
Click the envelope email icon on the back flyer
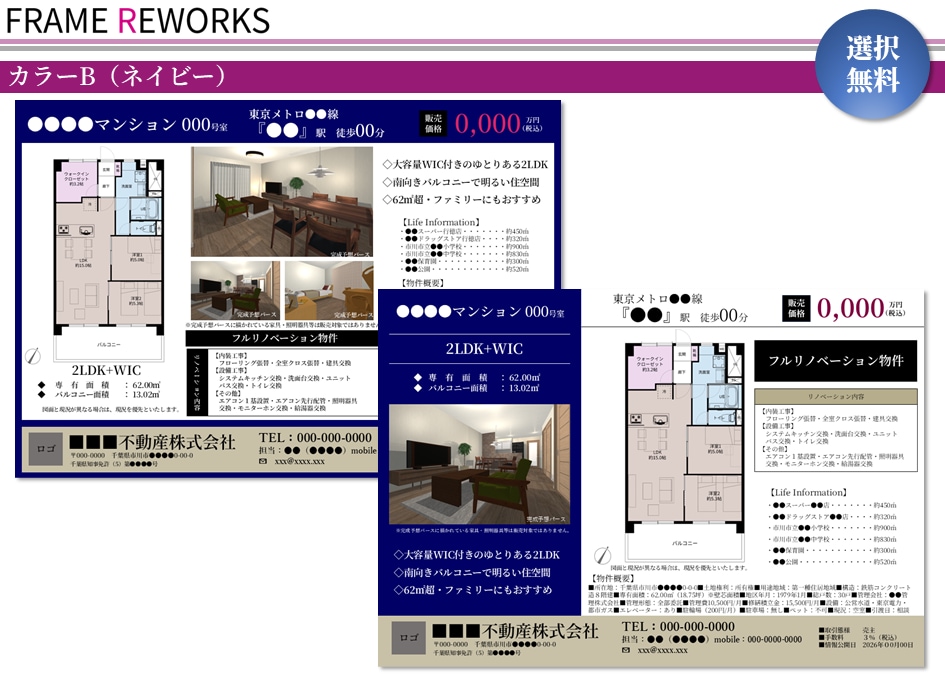click(x=263, y=462)
